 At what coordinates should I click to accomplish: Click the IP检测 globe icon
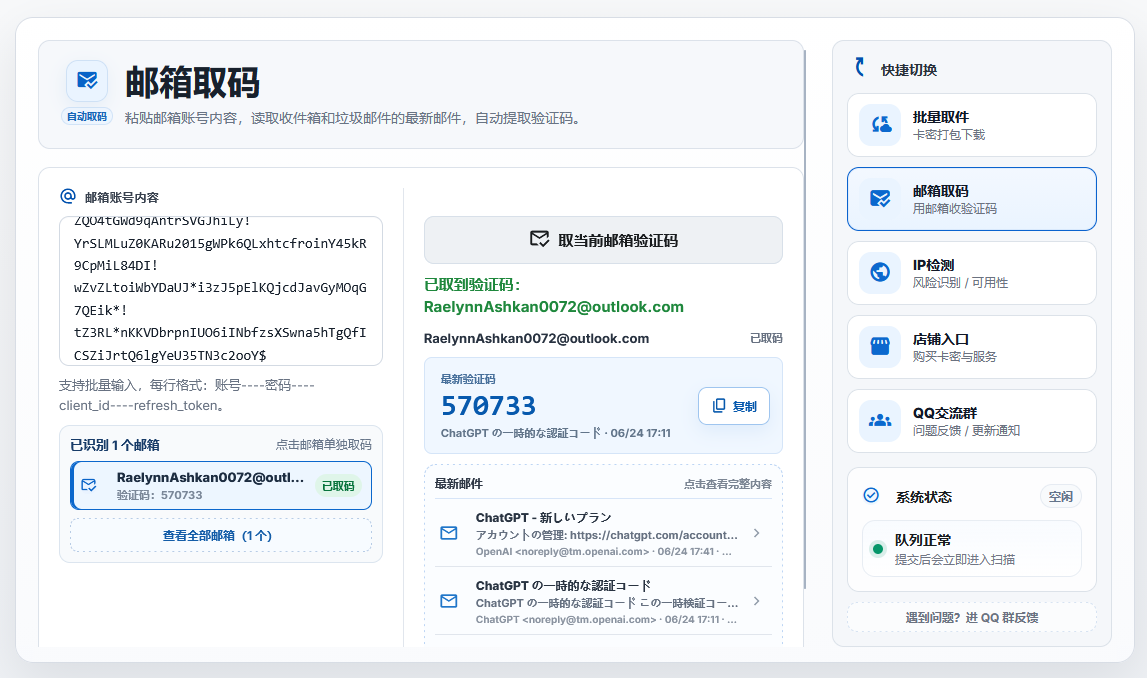tap(880, 273)
